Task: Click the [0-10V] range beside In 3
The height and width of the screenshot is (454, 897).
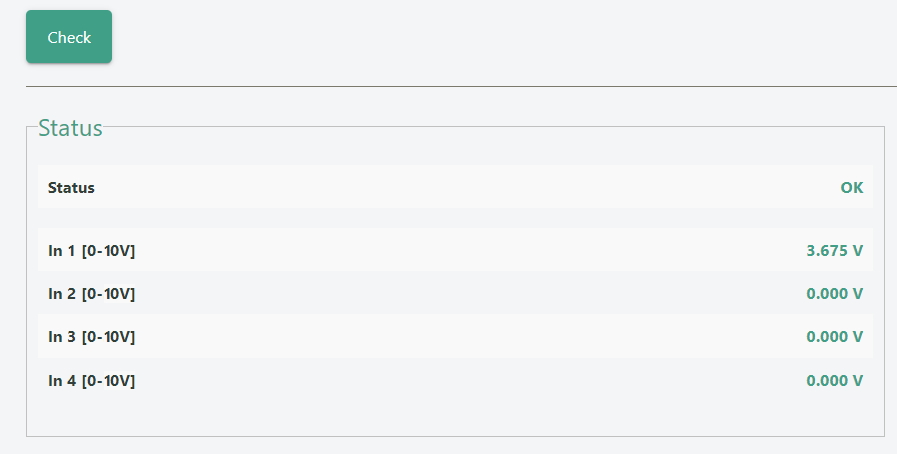Action: 108,337
